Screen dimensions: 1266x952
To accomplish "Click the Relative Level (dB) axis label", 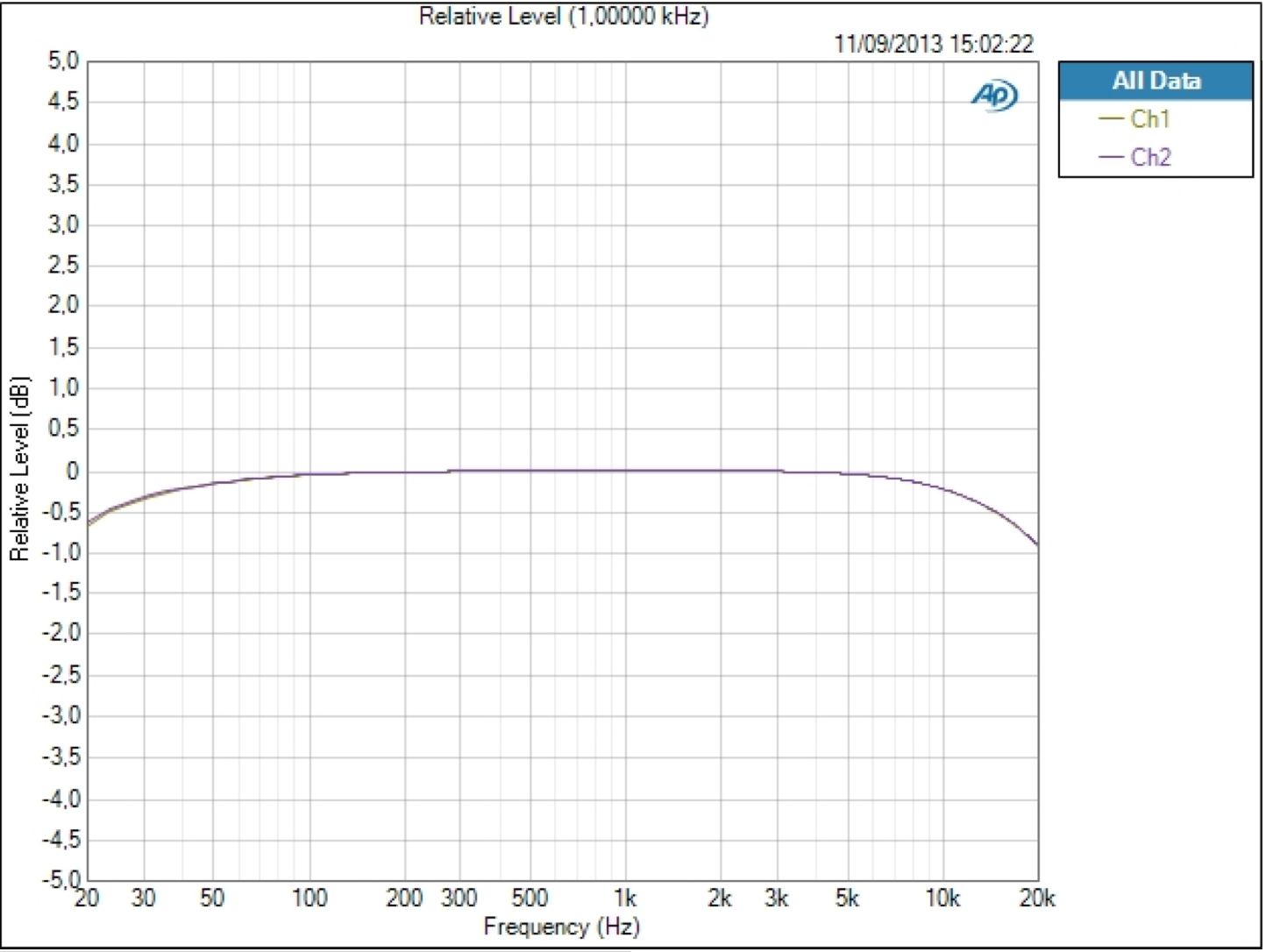I will coord(19,469).
